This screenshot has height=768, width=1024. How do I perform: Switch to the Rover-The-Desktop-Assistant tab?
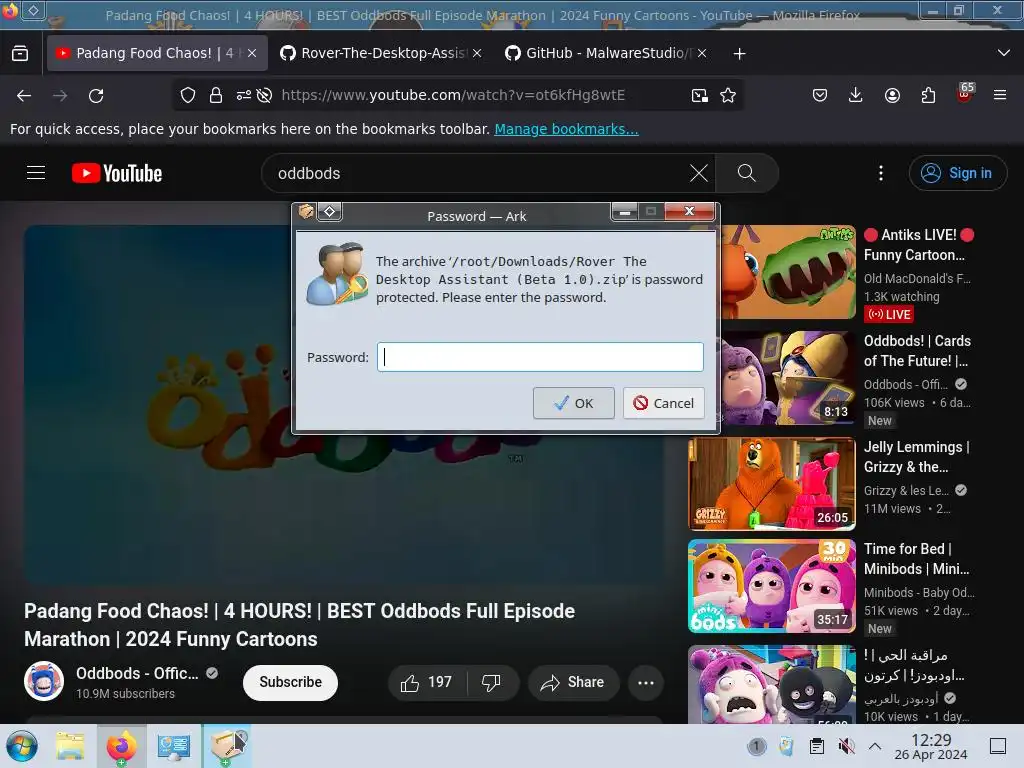point(381,53)
